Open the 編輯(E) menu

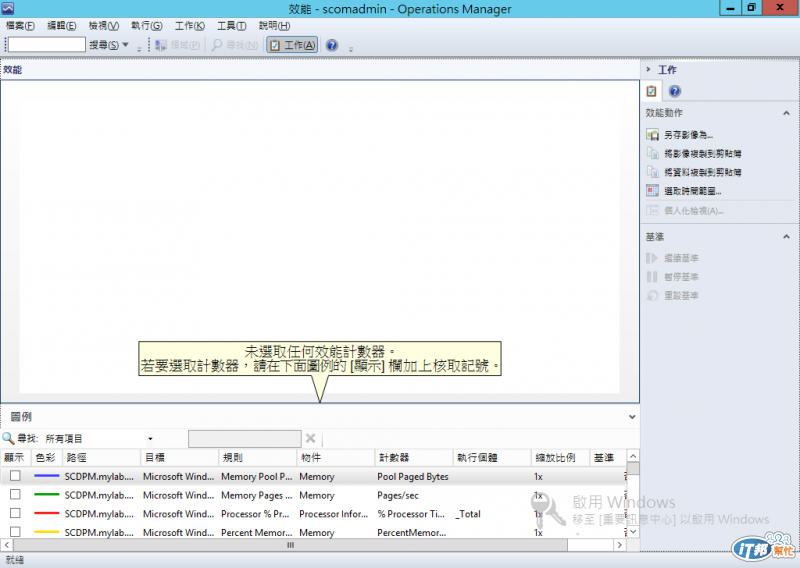(62, 26)
